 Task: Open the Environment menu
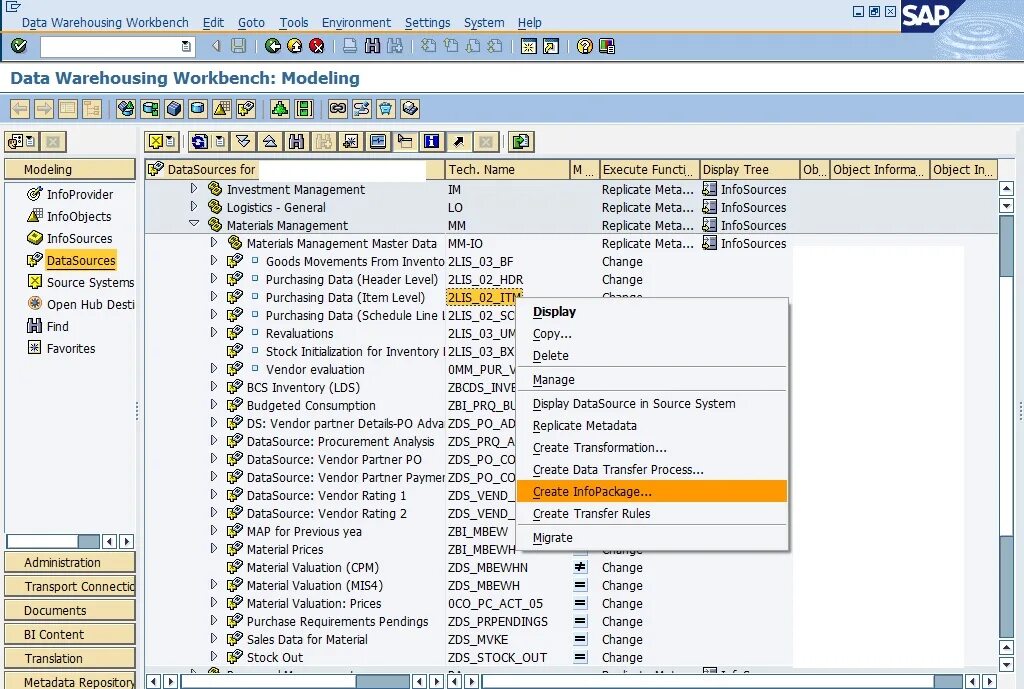click(356, 22)
